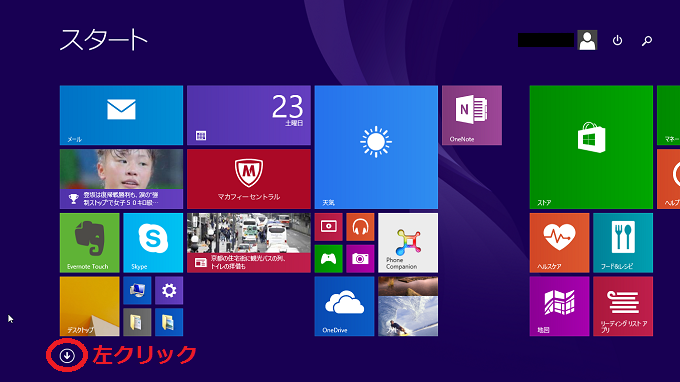Open the Mail tile
This screenshot has width=680, height=382.
click(121, 115)
